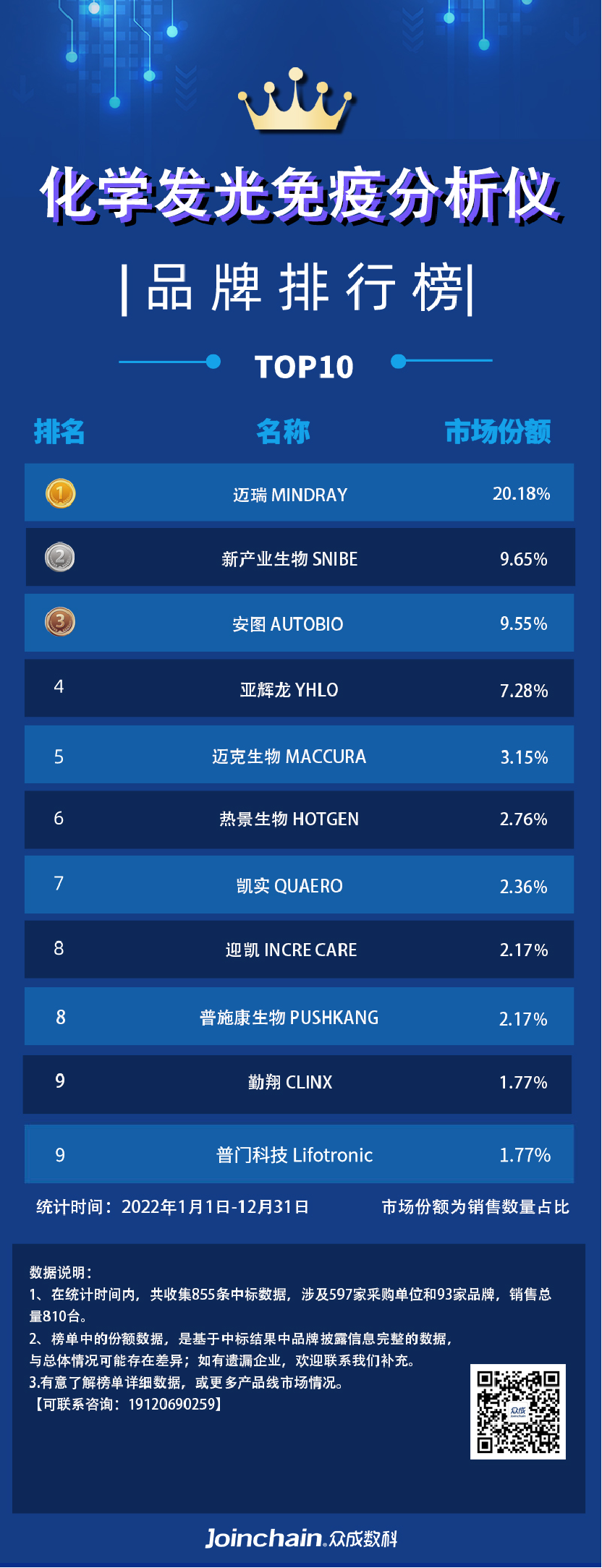Click the 名称 column header
Screen dimensions: 602x1568
(283, 432)
